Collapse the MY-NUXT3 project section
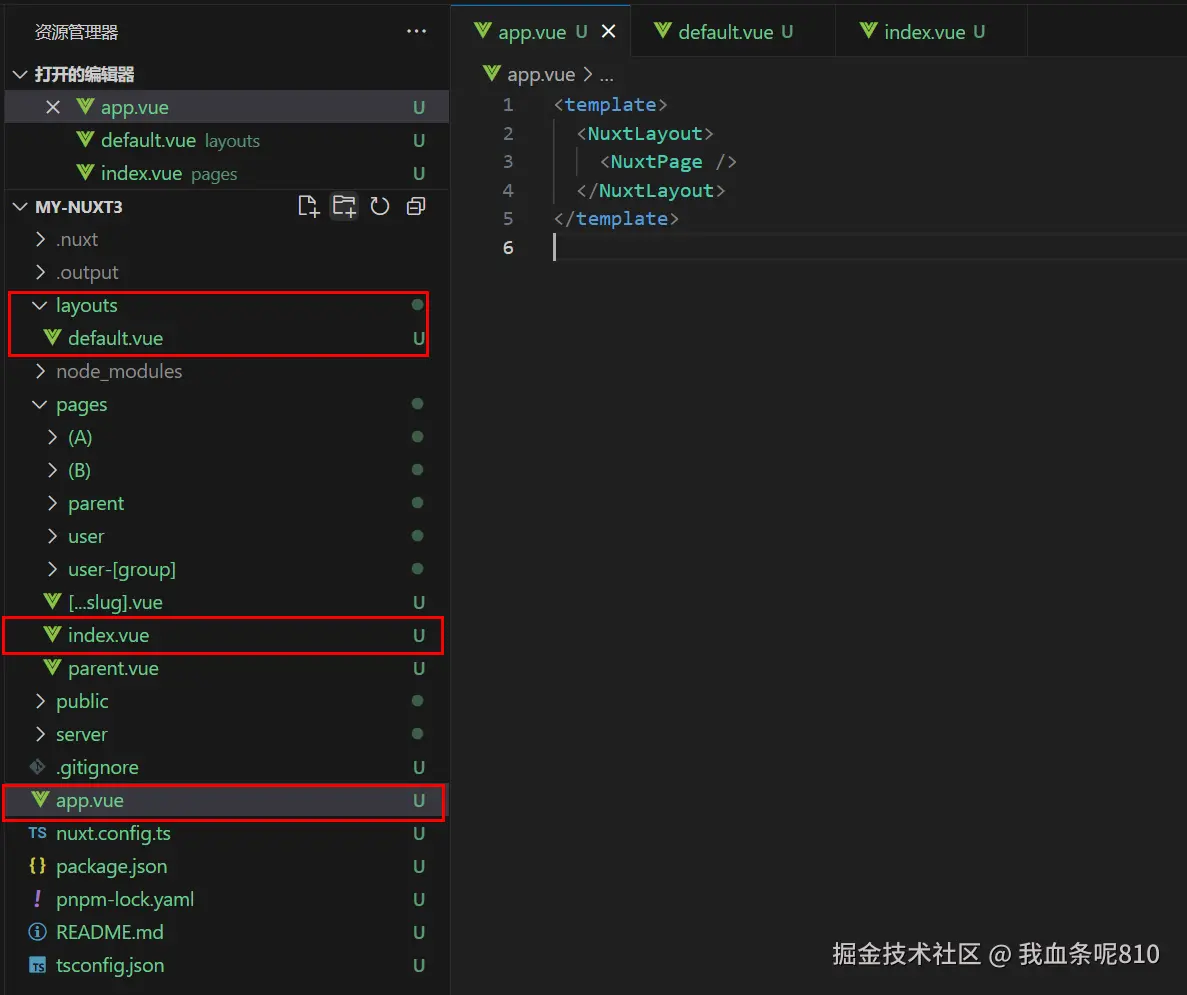The width and height of the screenshot is (1187, 995). 79,207
